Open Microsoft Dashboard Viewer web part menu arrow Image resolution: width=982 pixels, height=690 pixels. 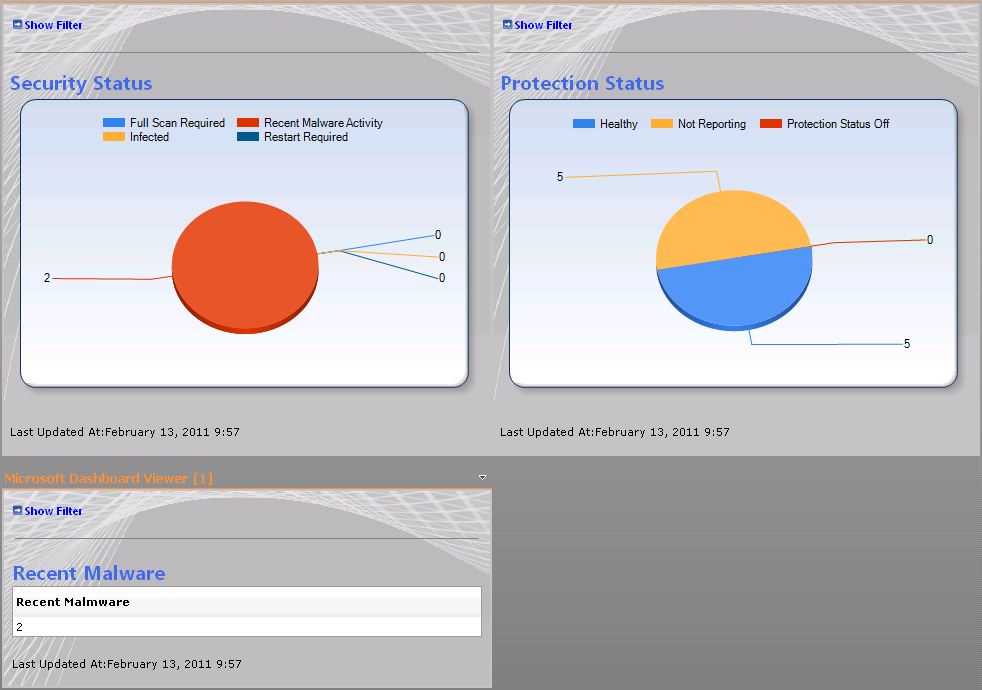coord(483,478)
